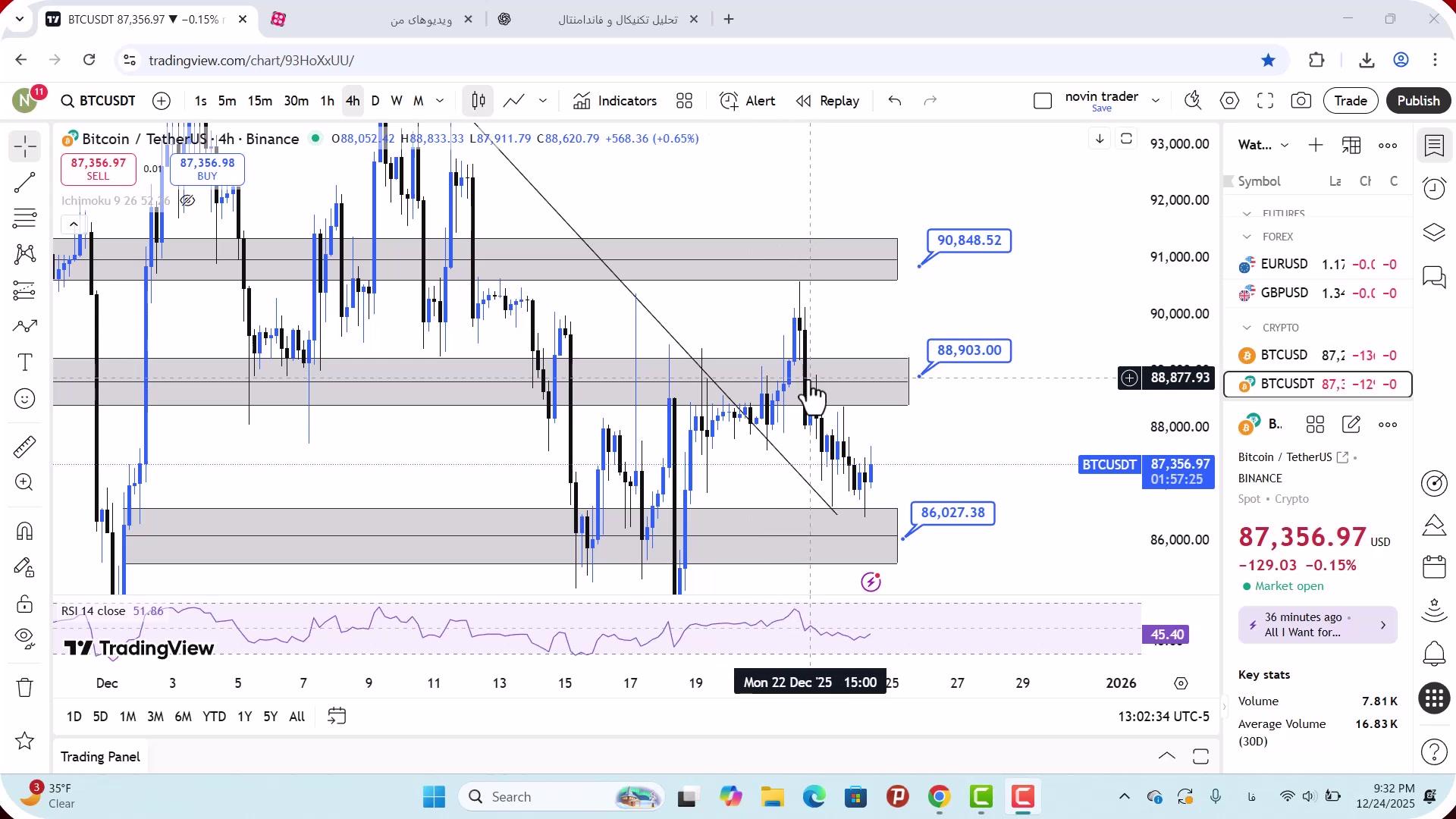This screenshot has width=1456, height=819.
Task: Open the object tree layers panel
Action: point(1434,232)
